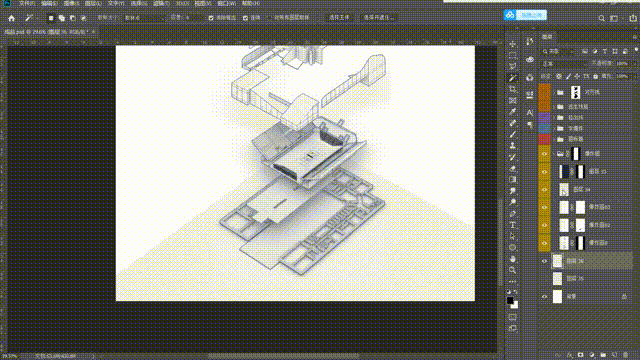Open the Character panel icon
This screenshot has height=360, width=640.
[x=530, y=113]
